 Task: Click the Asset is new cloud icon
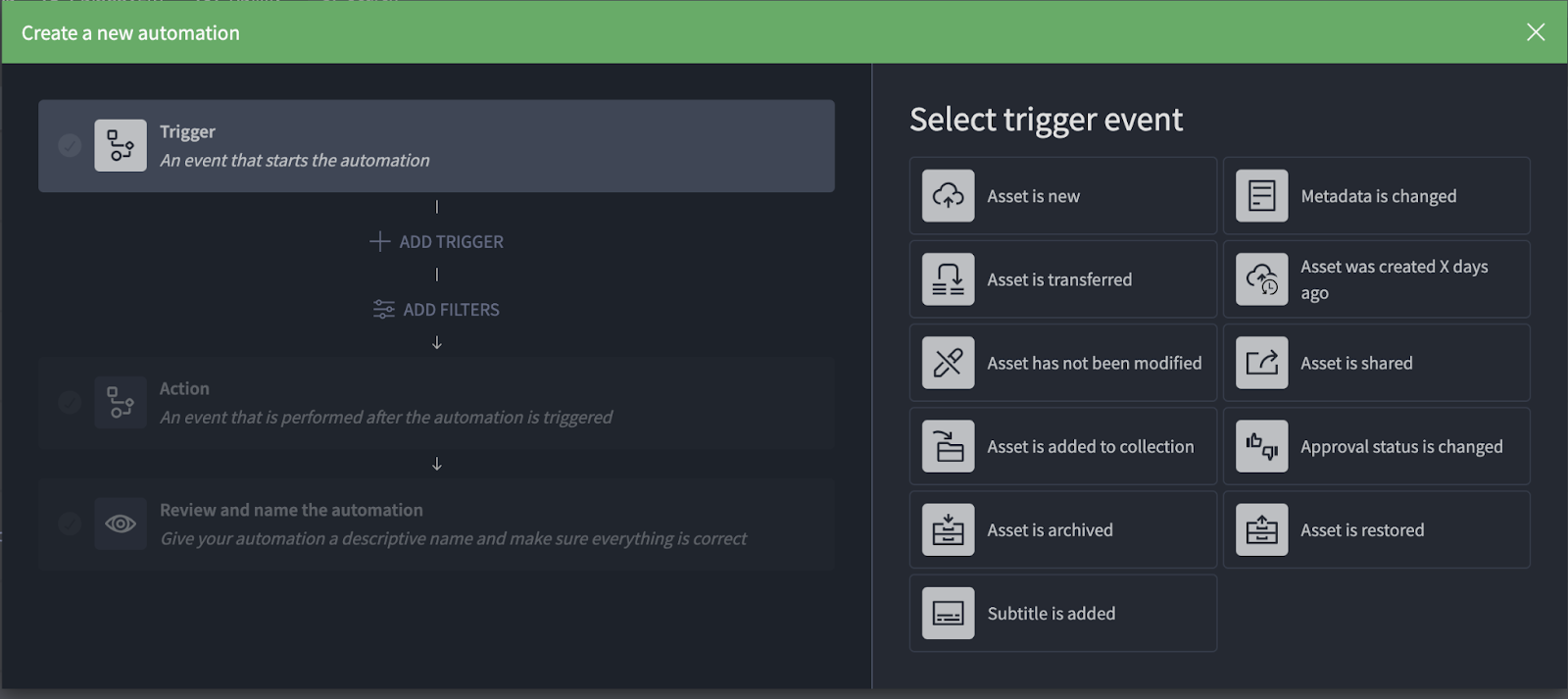pos(948,196)
